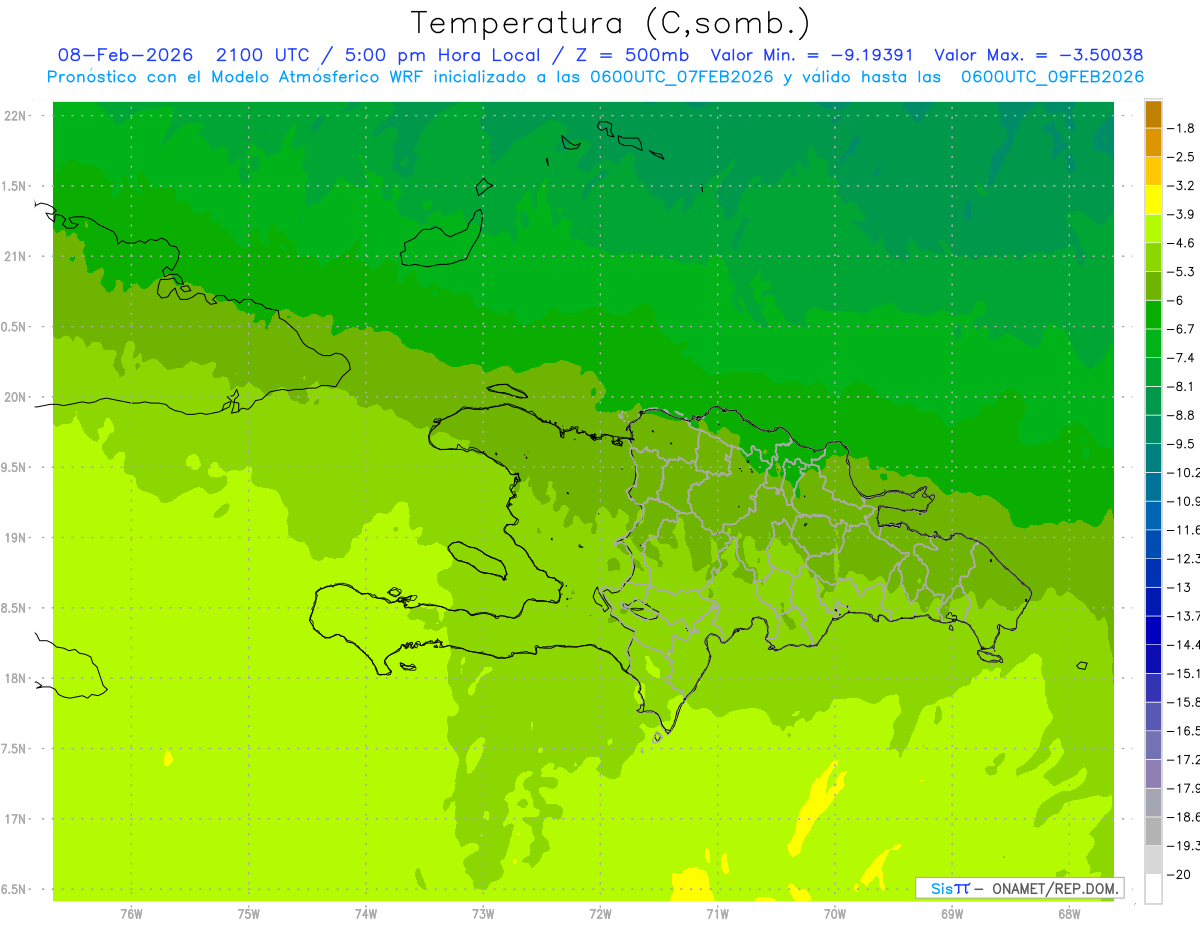Click the "-7.4" colorbar label
Image resolution: width=1200 pixels, height=927 pixels.
coord(1183,358)
